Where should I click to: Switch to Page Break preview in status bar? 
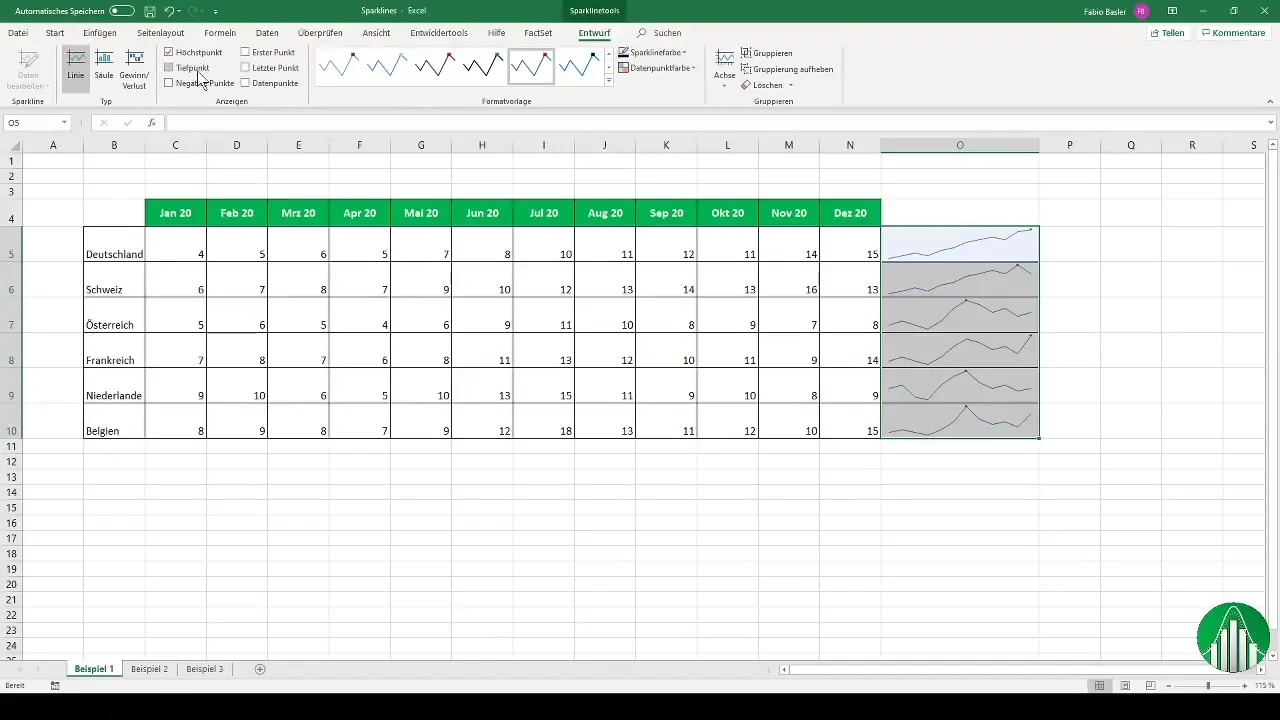1150,685
